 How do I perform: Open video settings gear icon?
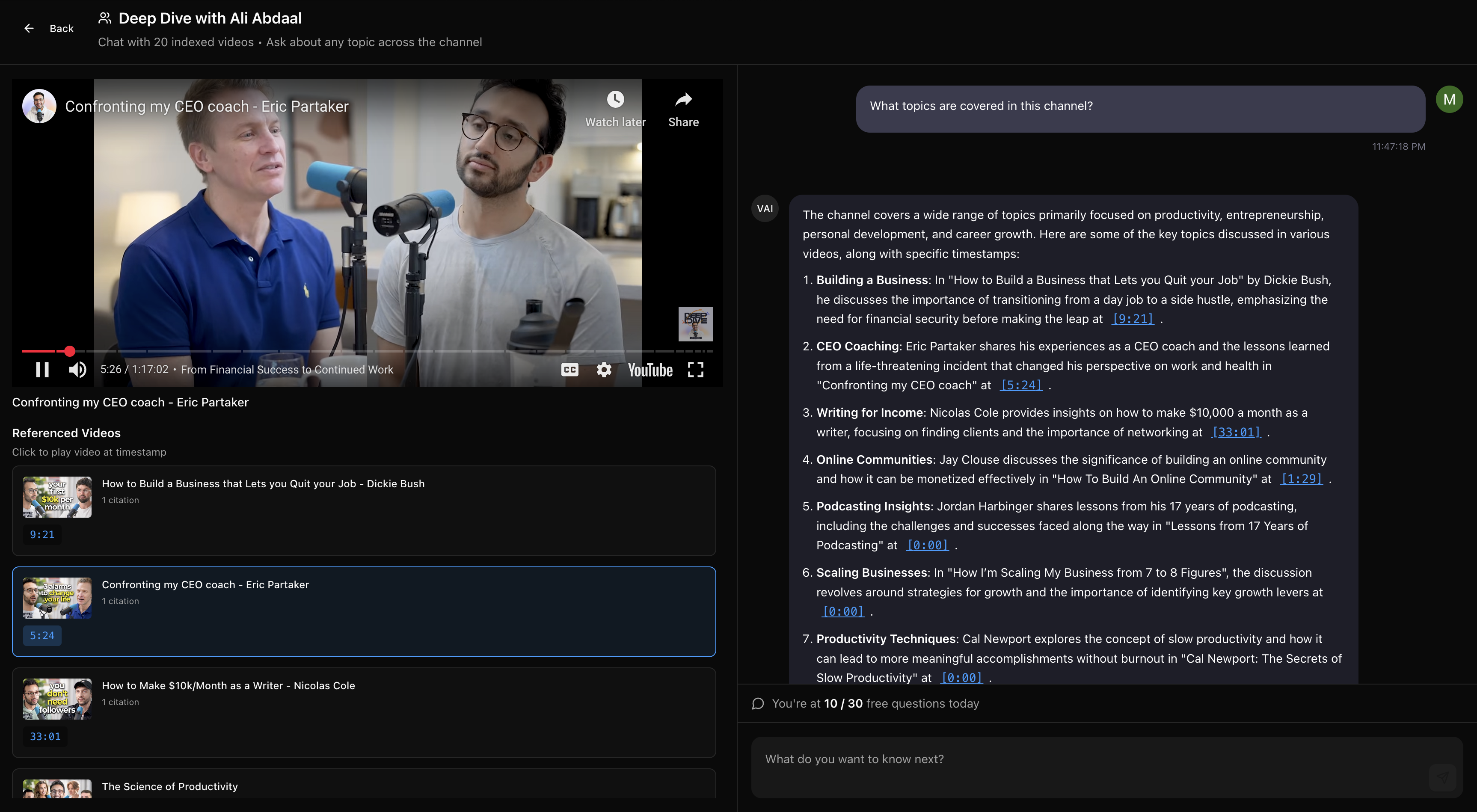[604, 370]
